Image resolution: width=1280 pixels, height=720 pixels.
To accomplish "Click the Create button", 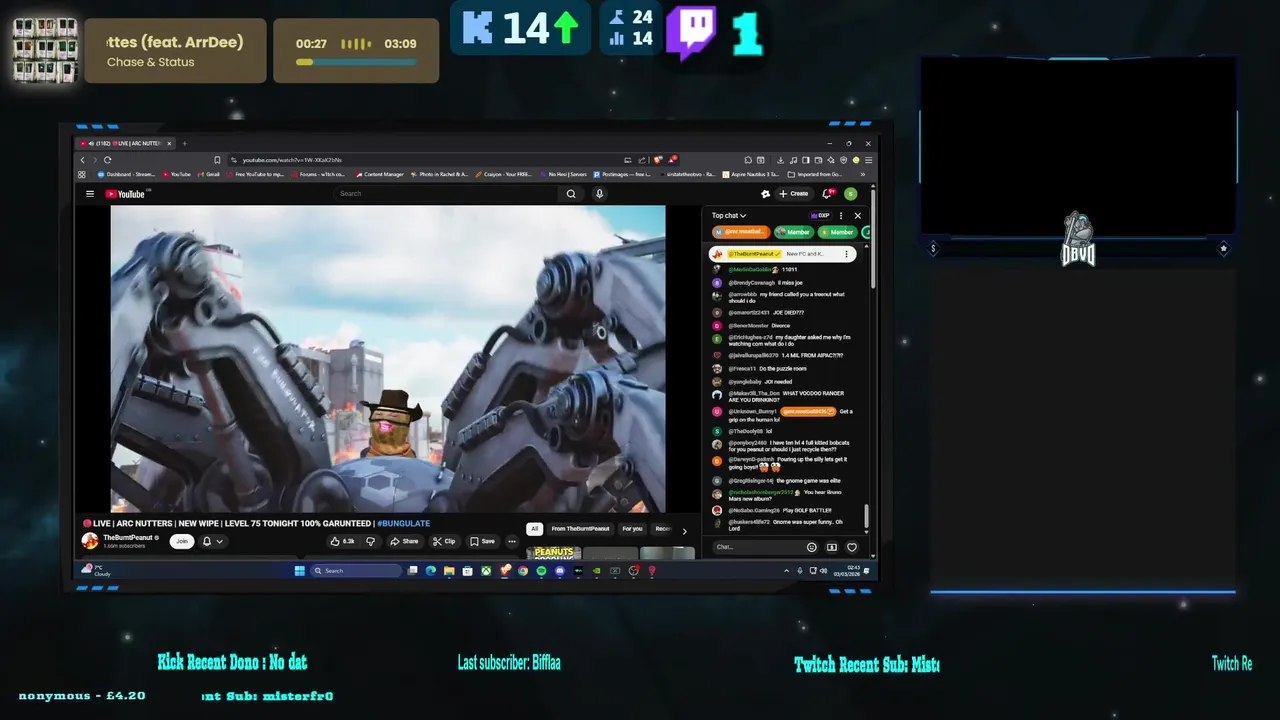I will point(794,194).
